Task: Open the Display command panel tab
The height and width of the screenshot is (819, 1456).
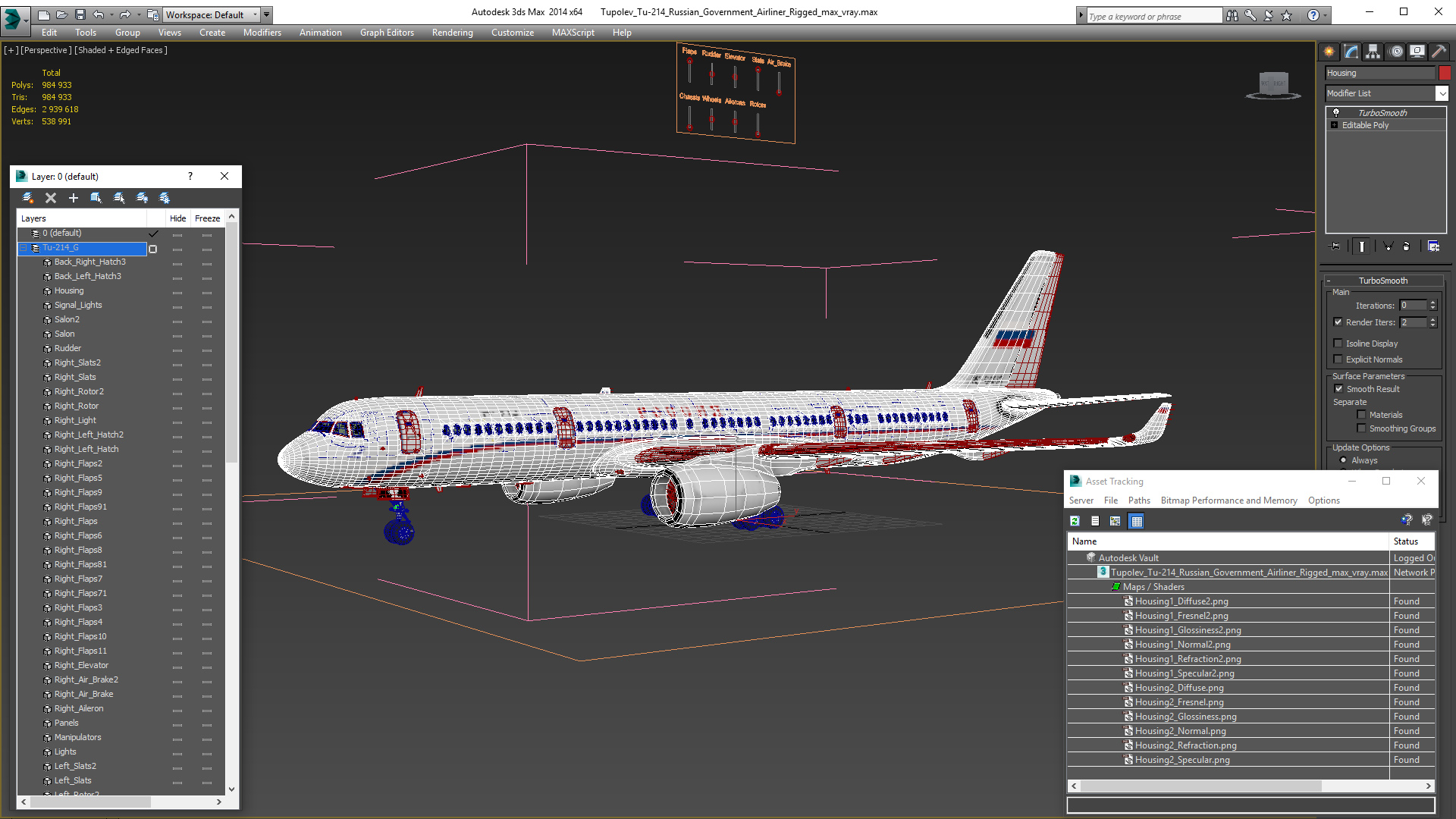Action: pyautogui.click(x=1417, y=52)
